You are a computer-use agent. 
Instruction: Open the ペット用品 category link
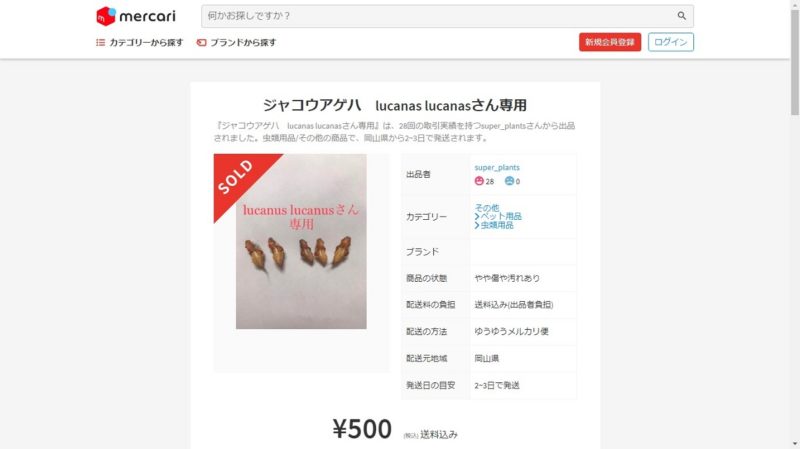pos(501,216)
